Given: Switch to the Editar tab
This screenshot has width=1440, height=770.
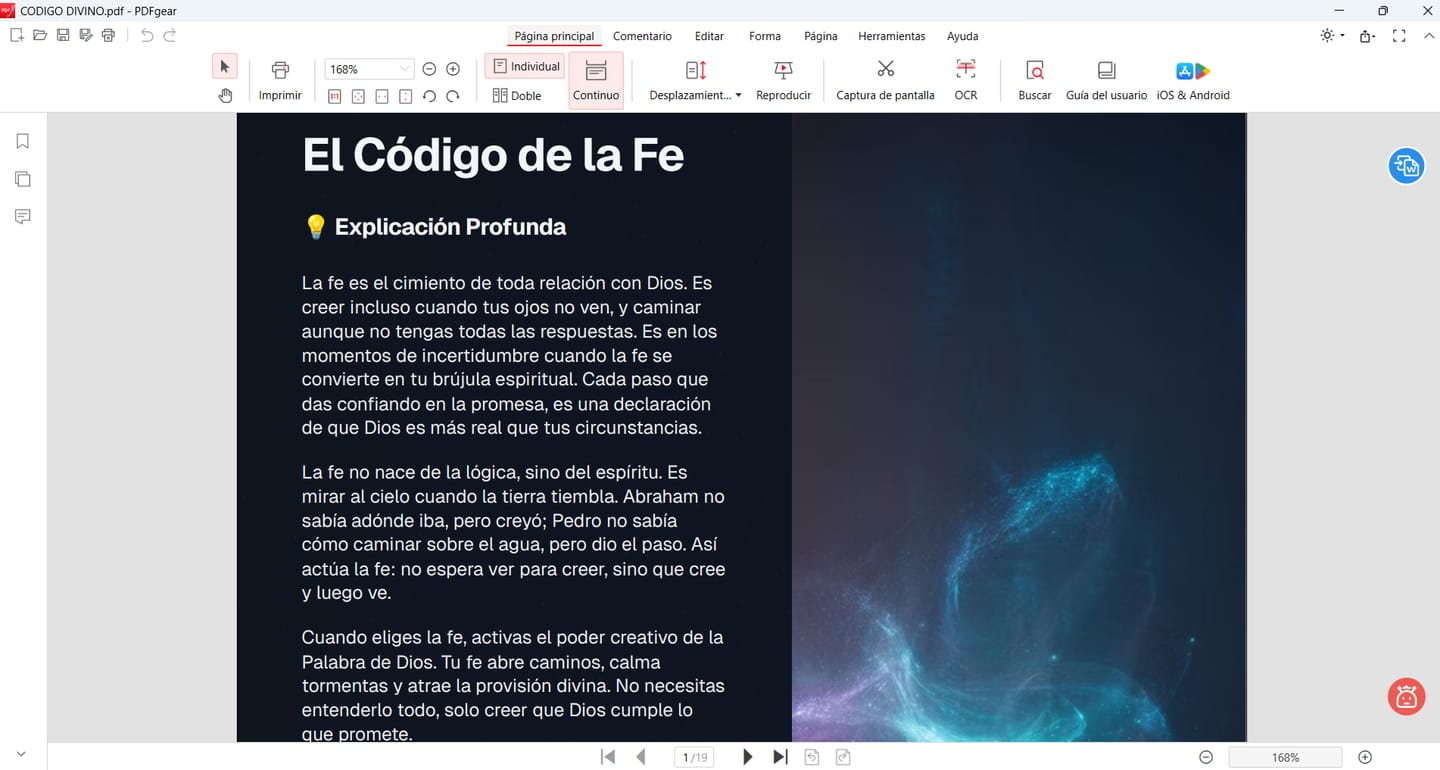Looking at the screenshot, I should tap(709, 36).
